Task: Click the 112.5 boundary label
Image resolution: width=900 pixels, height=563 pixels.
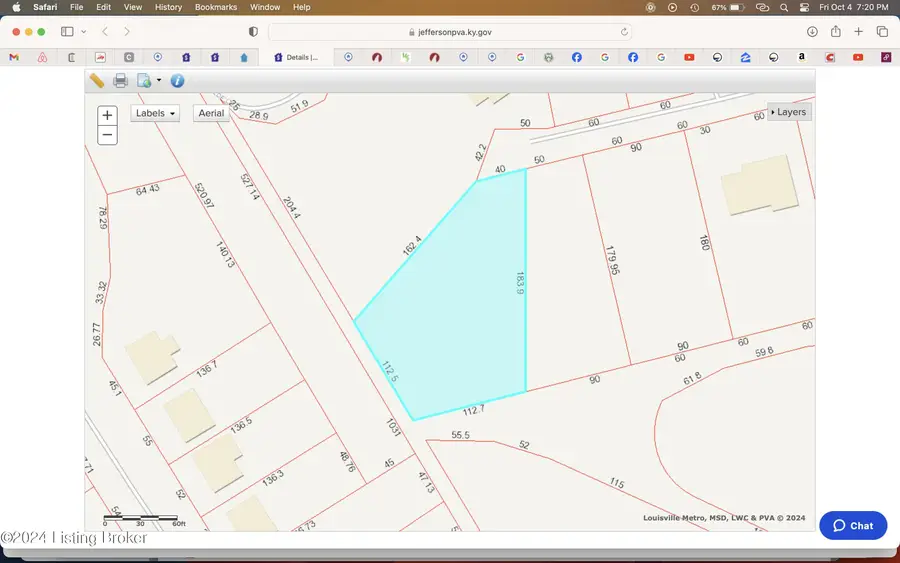Action: click(x=390, y=371)
